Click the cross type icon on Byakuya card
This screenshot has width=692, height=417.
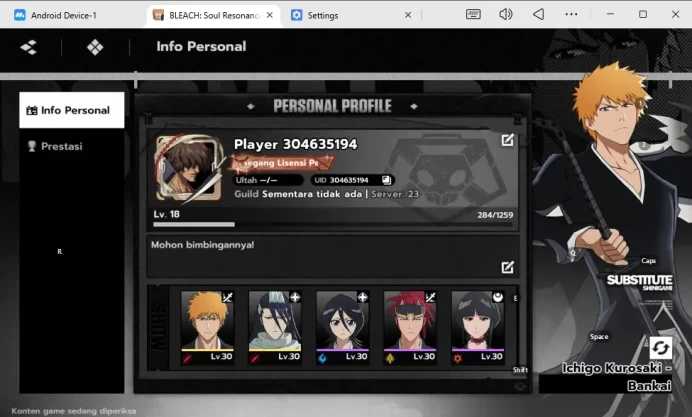295,297
